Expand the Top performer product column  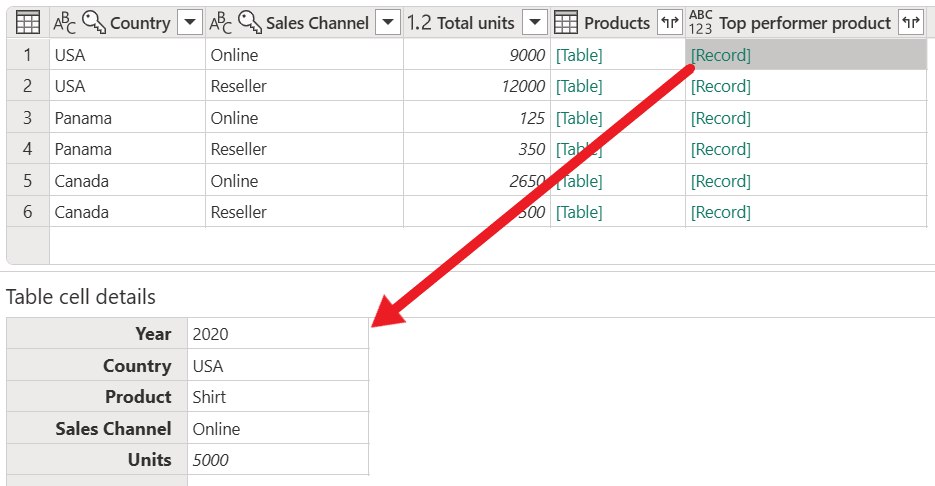click(x=910, y=22)
